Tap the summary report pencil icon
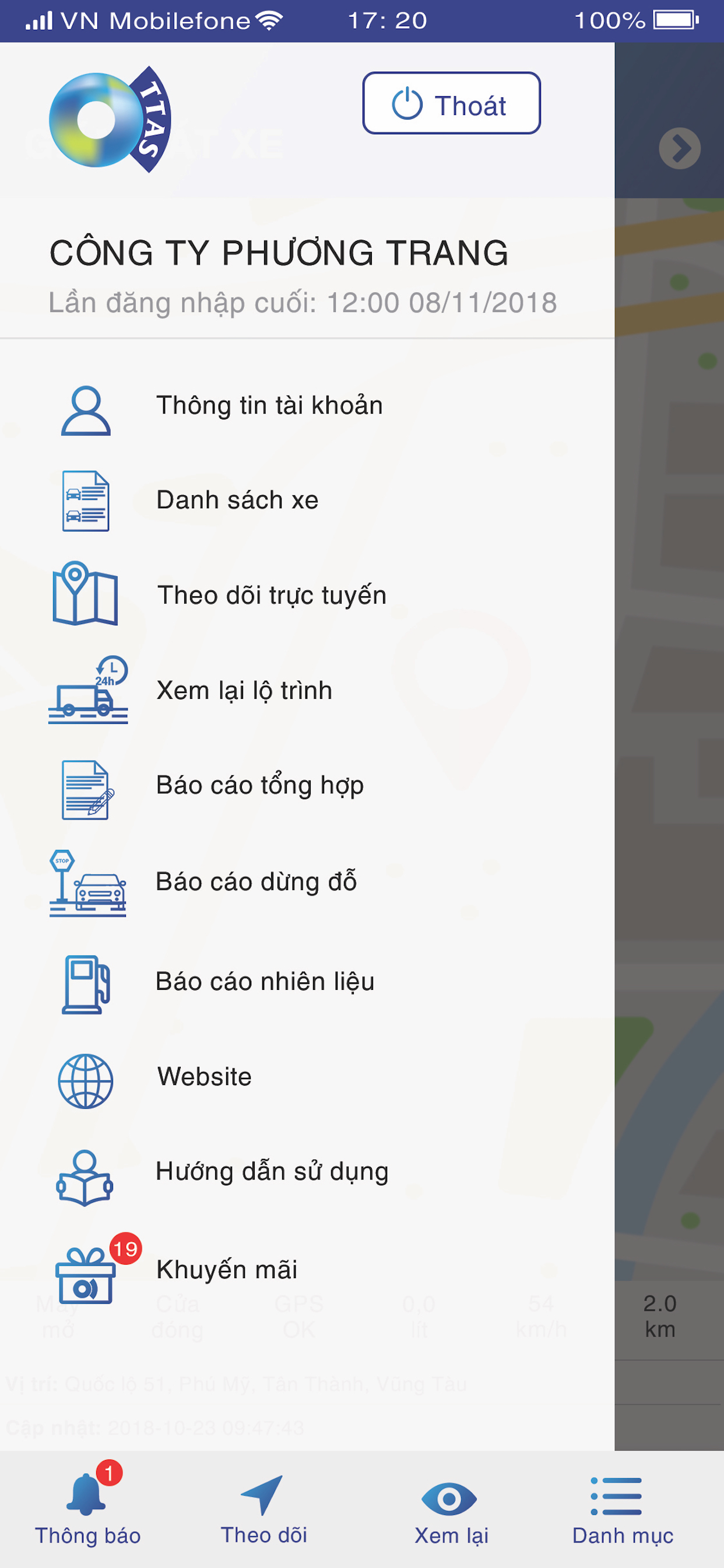The width and height of the screenshot is (724, 1568). (87, 789)
